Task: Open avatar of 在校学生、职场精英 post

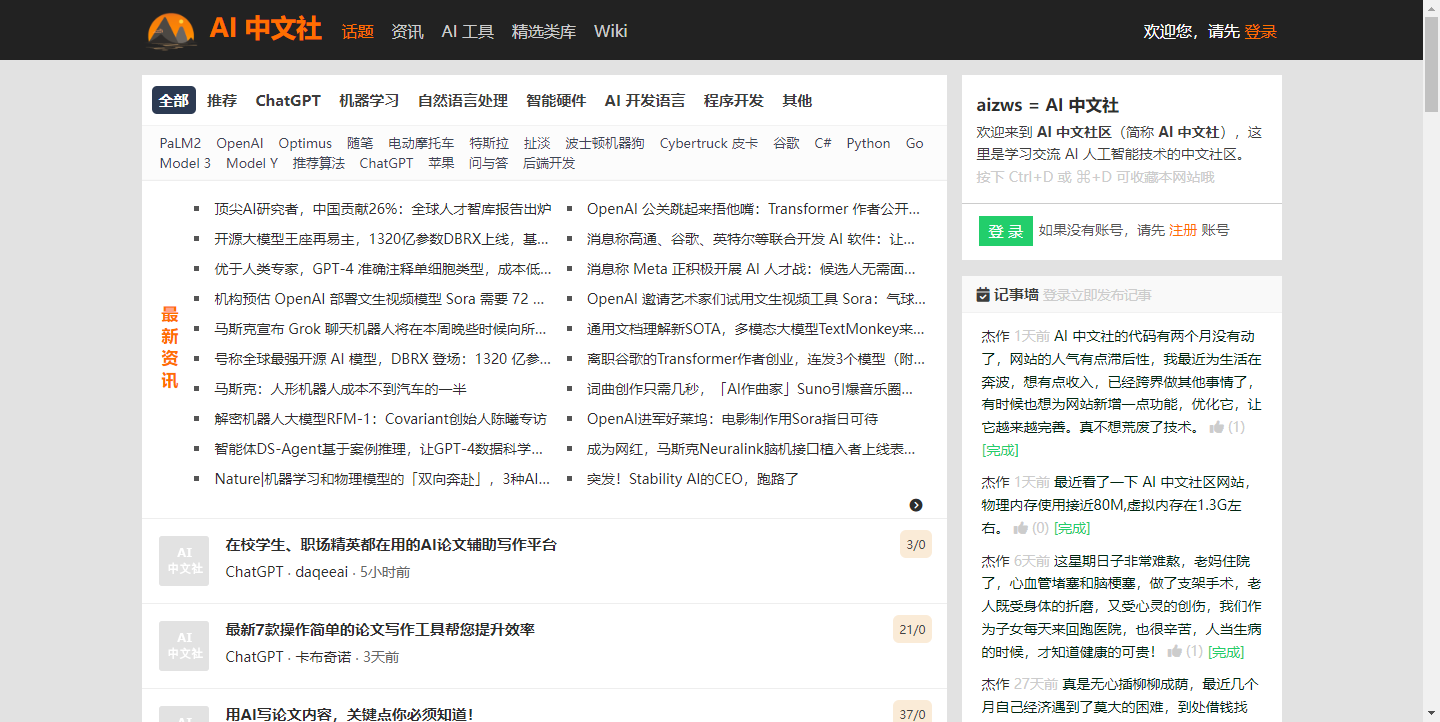Action: point(184,561)
